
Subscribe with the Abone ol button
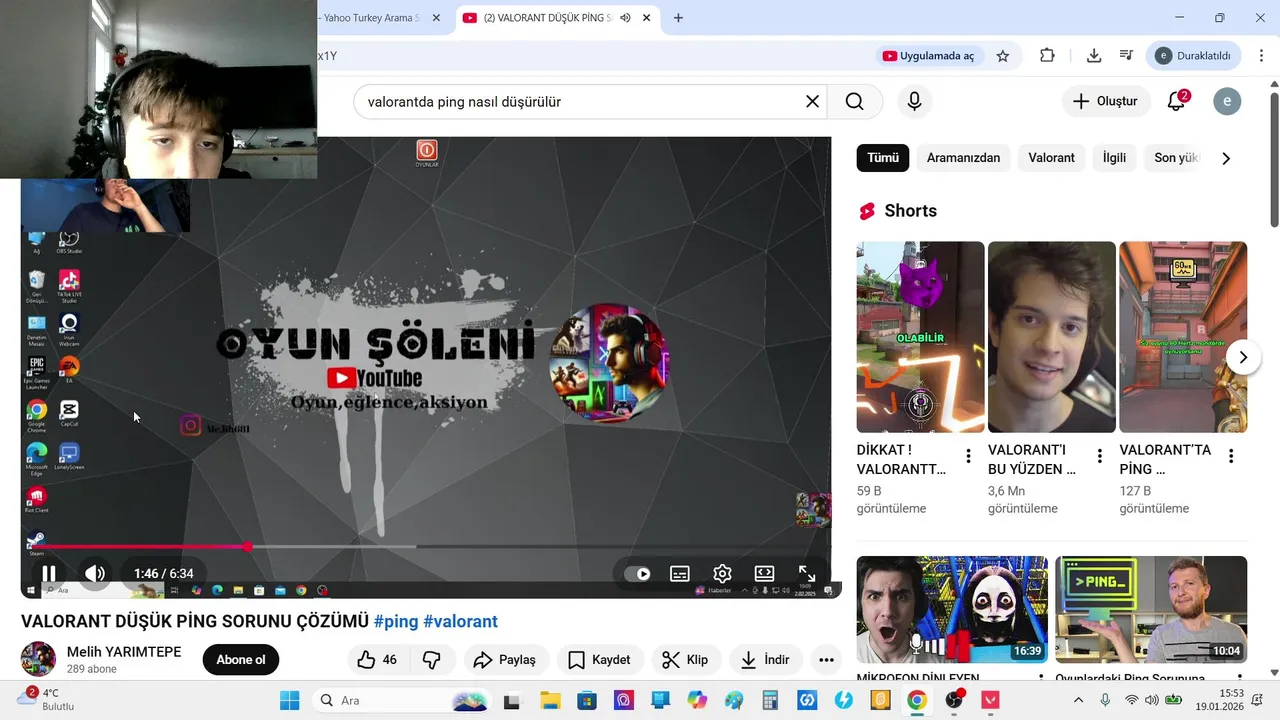pyautogui.click(x=241, y=660)
